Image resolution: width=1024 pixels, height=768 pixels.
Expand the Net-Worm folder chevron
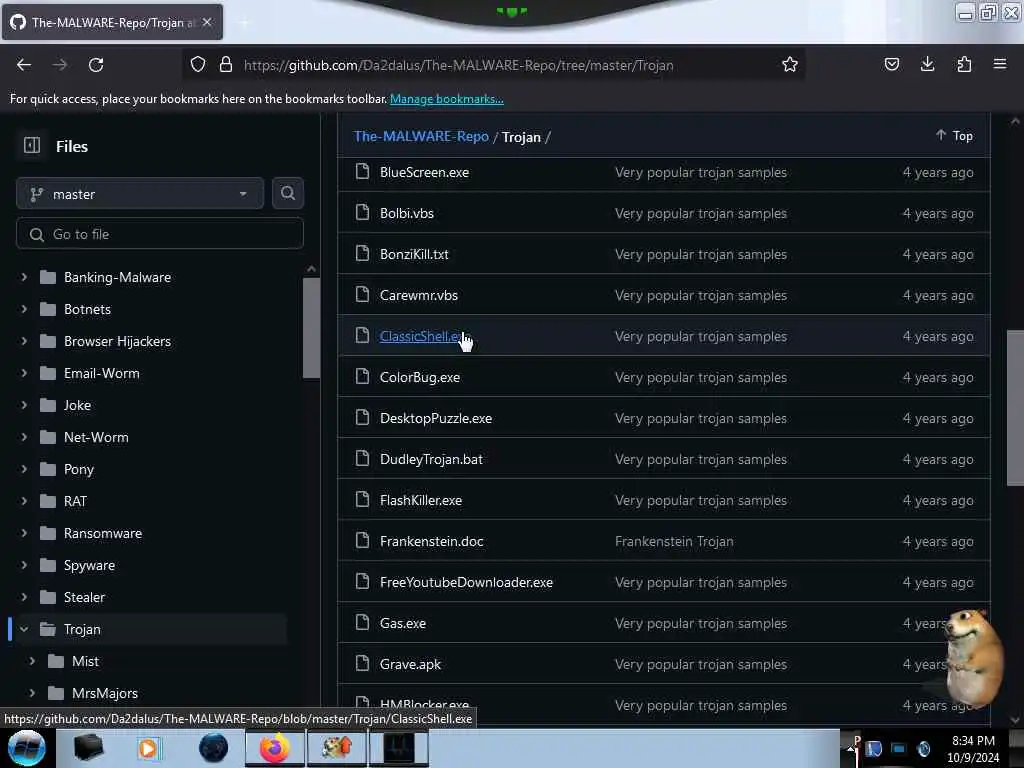point(24,437)
